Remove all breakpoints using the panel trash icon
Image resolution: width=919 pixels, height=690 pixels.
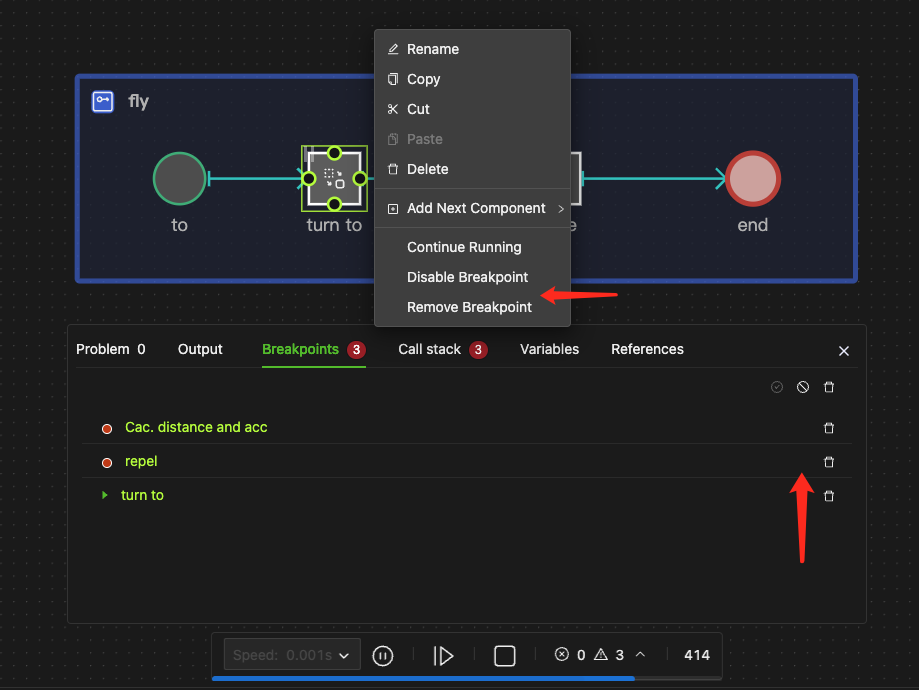(829, 387)
